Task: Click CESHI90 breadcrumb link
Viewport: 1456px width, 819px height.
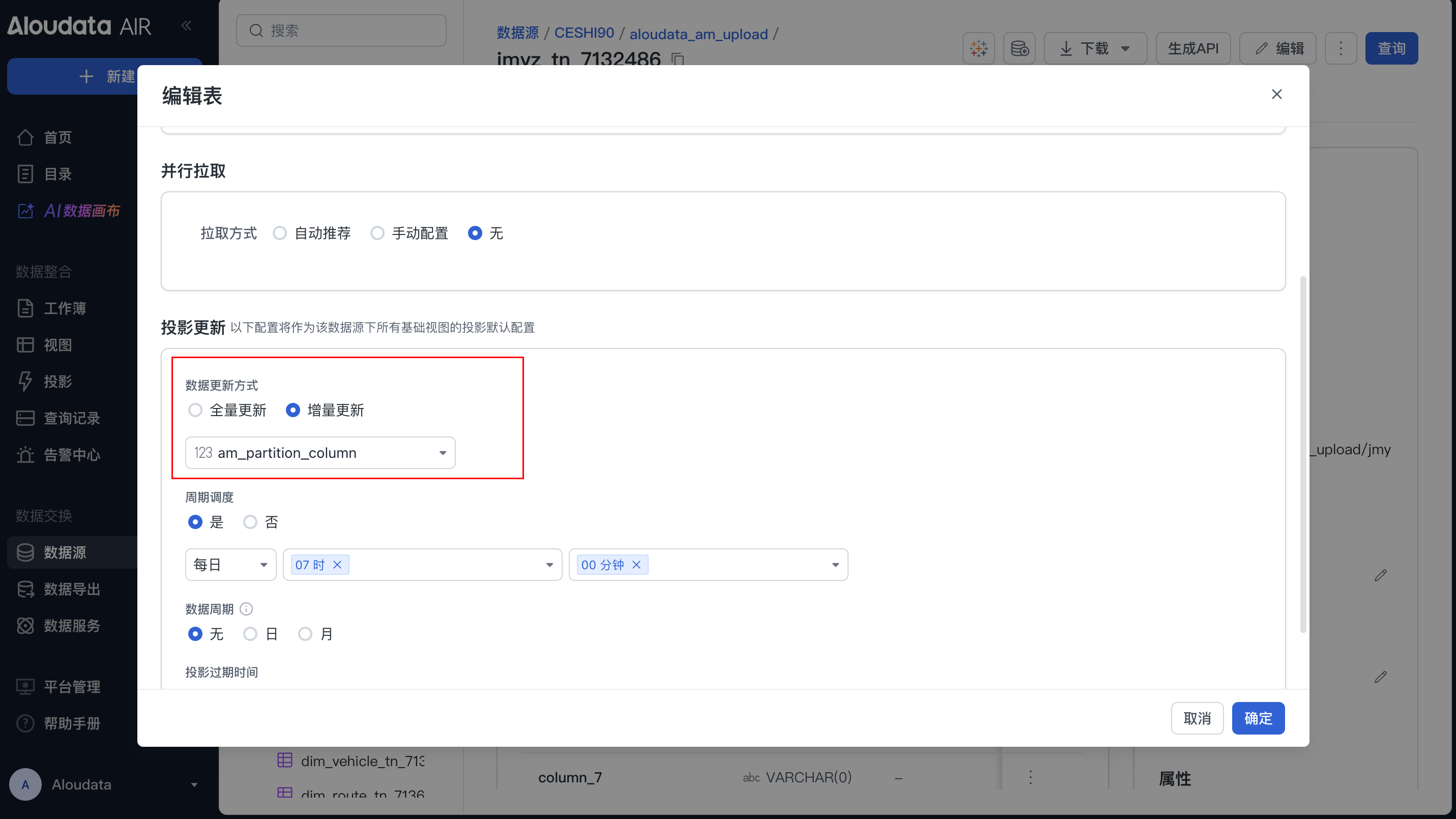Action: pos(584,34)
